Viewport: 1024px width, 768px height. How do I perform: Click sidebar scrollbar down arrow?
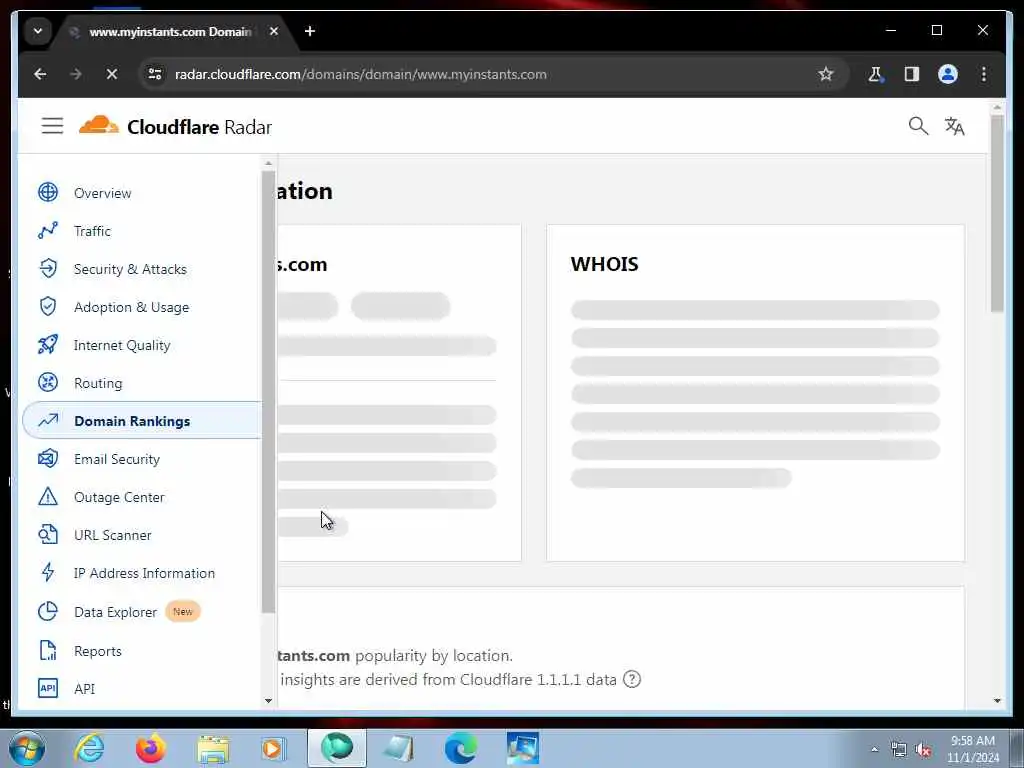pos(268,701)
